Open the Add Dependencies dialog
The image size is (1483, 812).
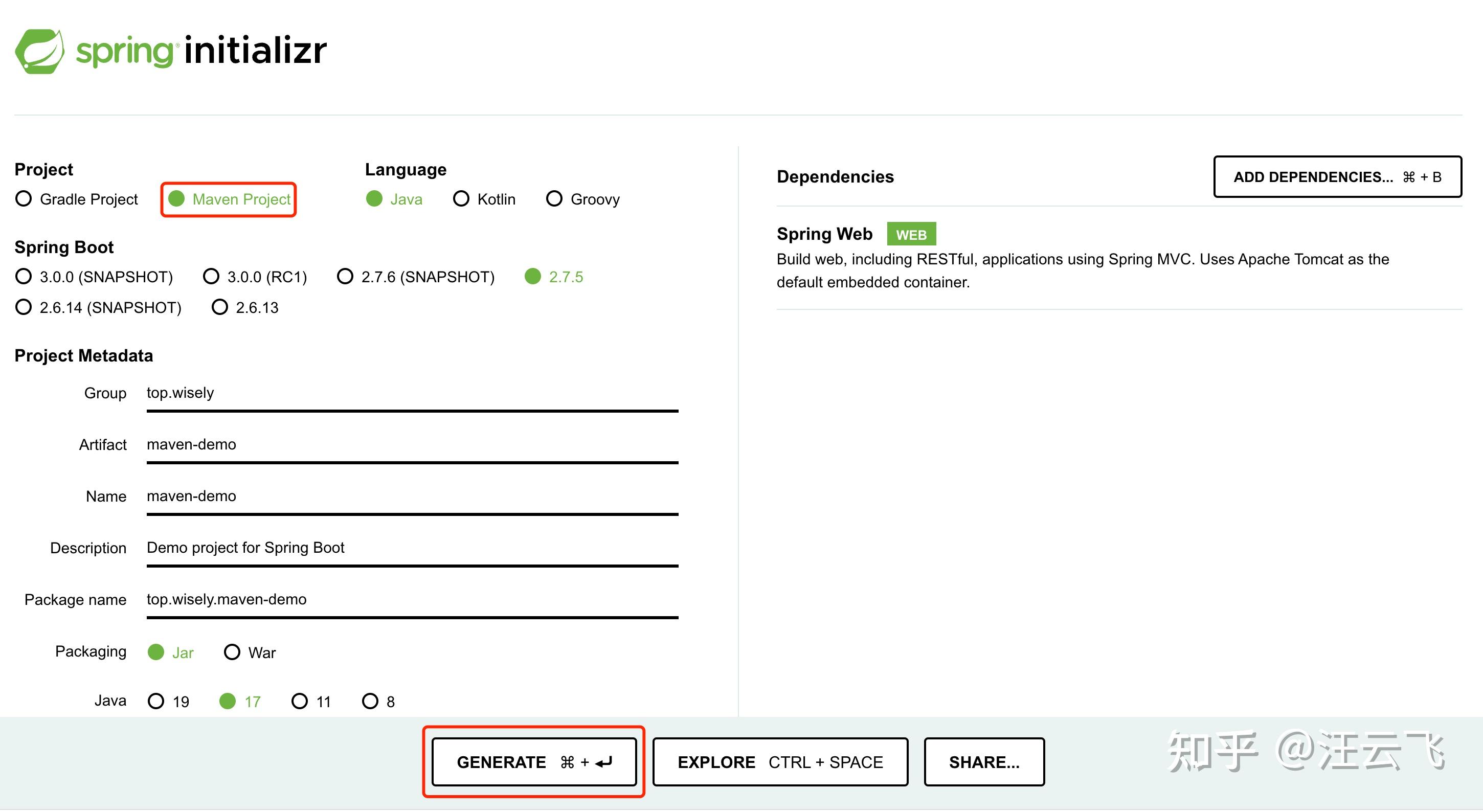[1337, 177]
